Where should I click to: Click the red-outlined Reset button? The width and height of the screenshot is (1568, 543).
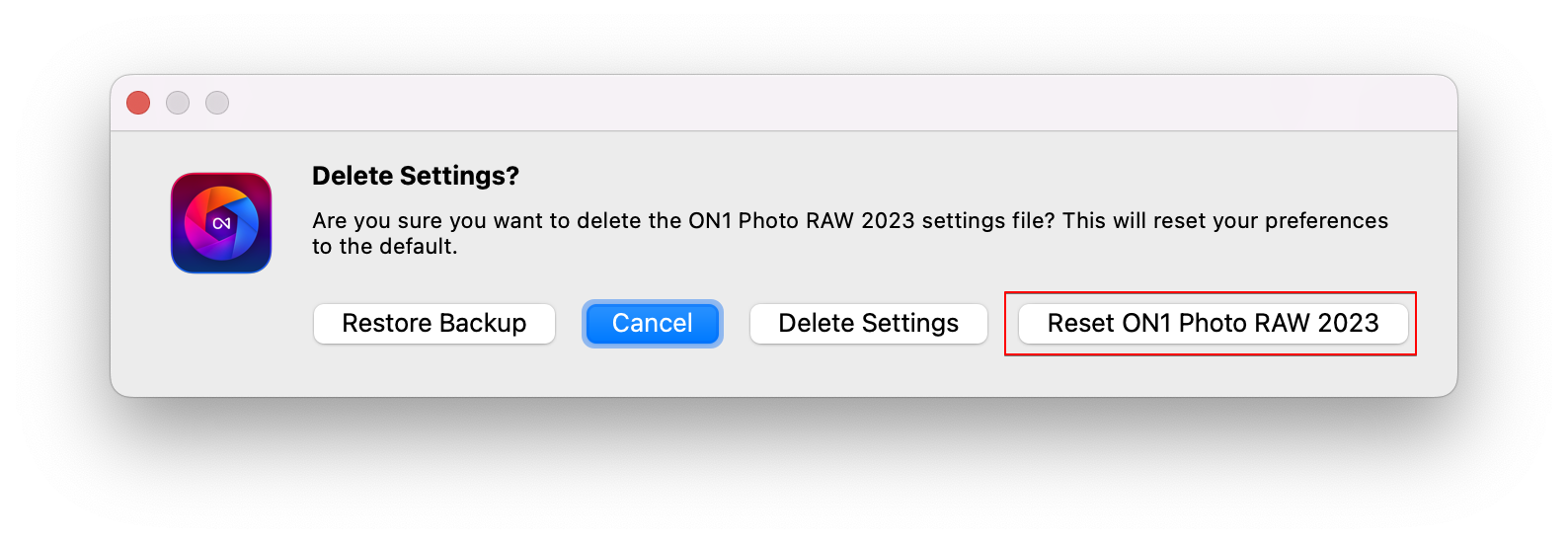click(x=1213, y=324)
